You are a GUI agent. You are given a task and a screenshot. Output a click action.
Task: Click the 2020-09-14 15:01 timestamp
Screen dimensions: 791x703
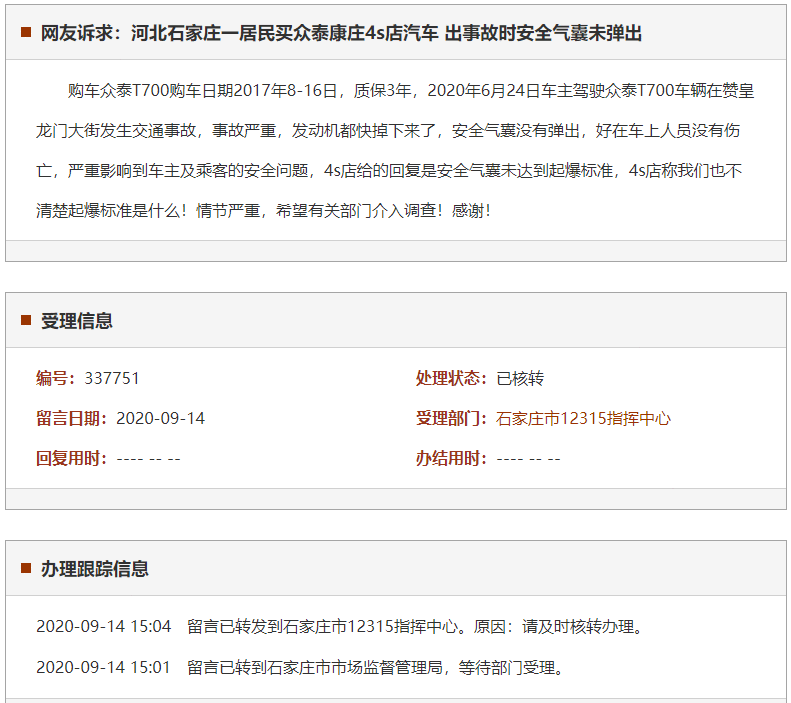point(103,667)
